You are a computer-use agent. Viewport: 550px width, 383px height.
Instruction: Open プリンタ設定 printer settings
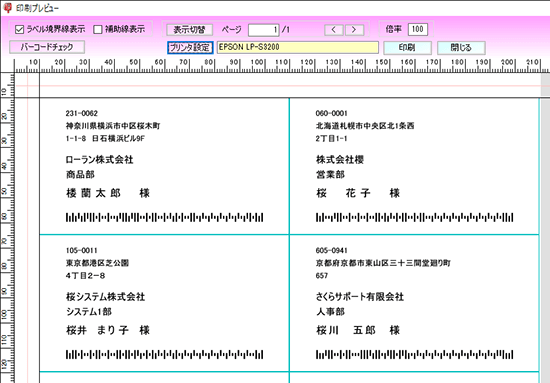pyautogui.click(x=190, y=47)
